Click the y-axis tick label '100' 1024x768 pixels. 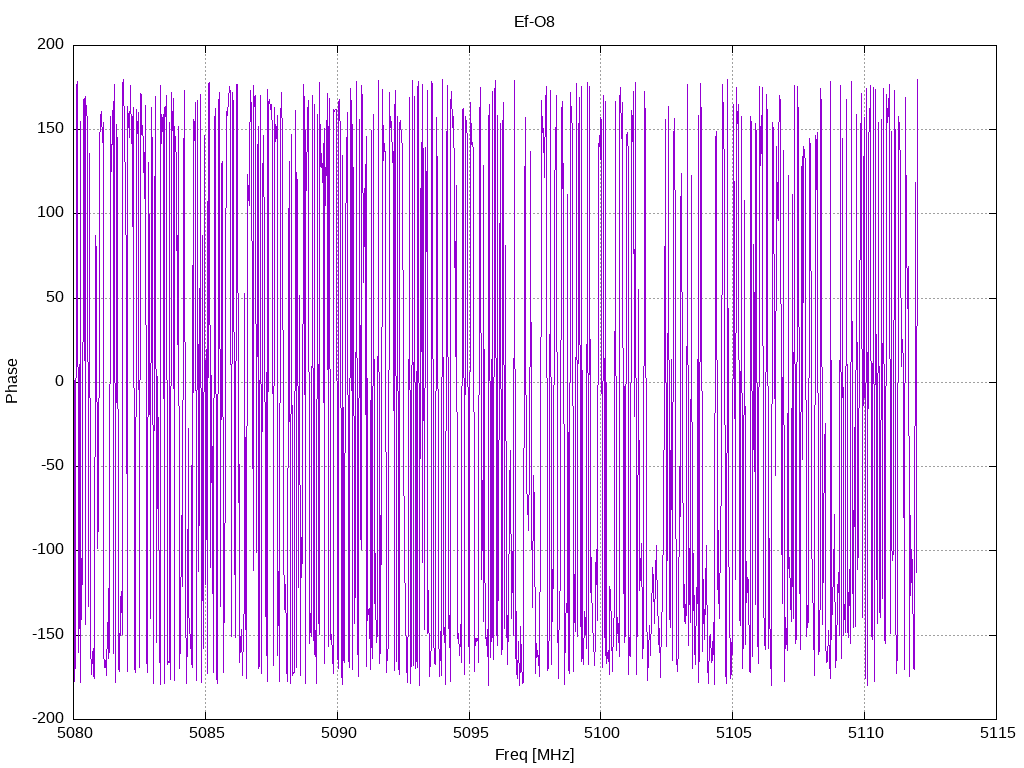coord(50,213)
